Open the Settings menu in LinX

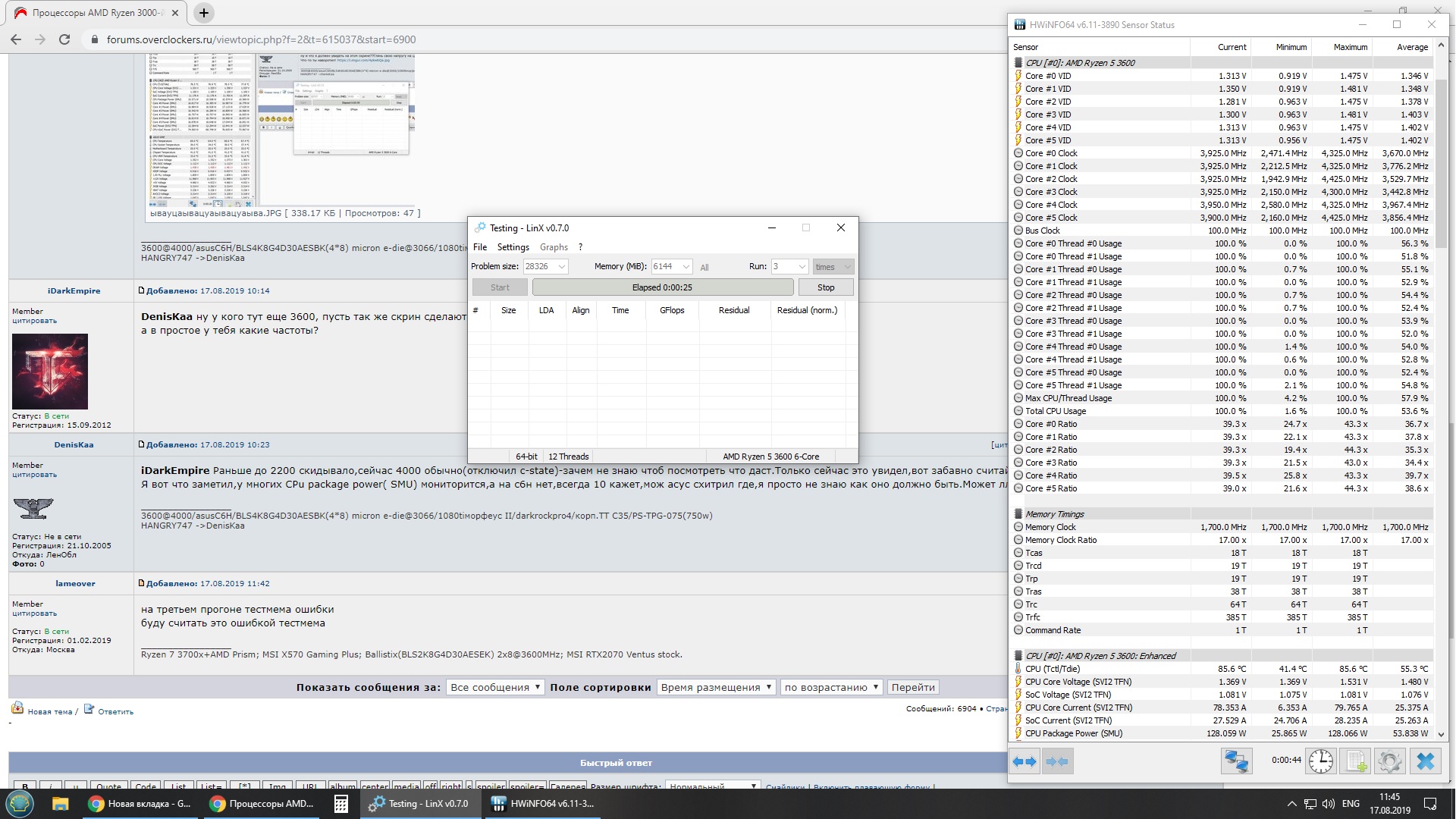(513, 247)
